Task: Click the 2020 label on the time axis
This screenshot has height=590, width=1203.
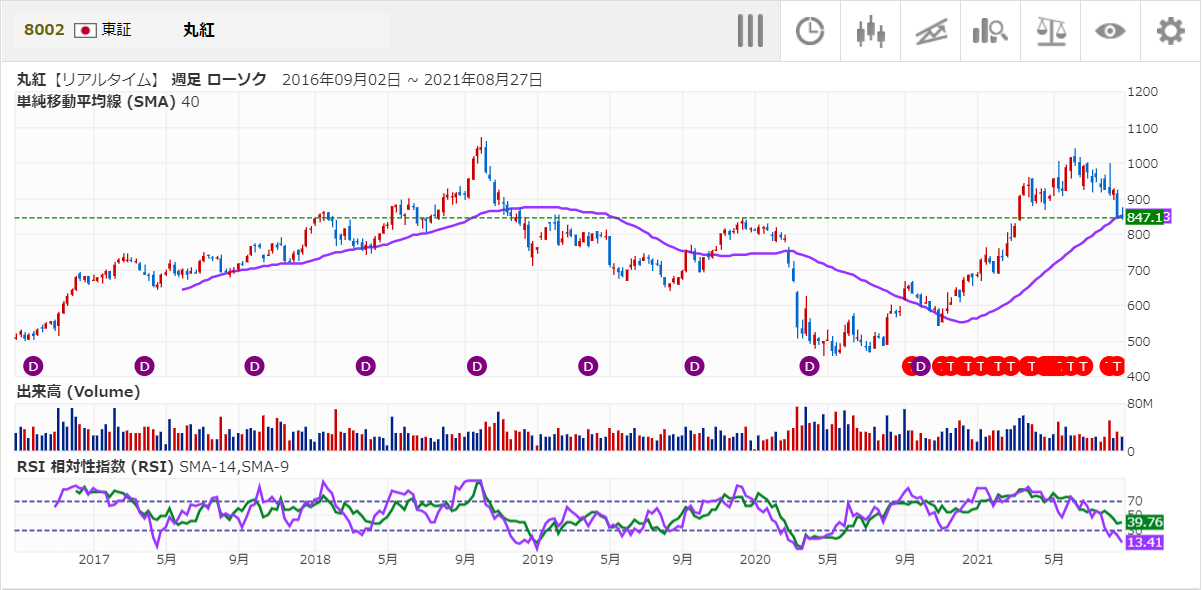Action: 756,559
